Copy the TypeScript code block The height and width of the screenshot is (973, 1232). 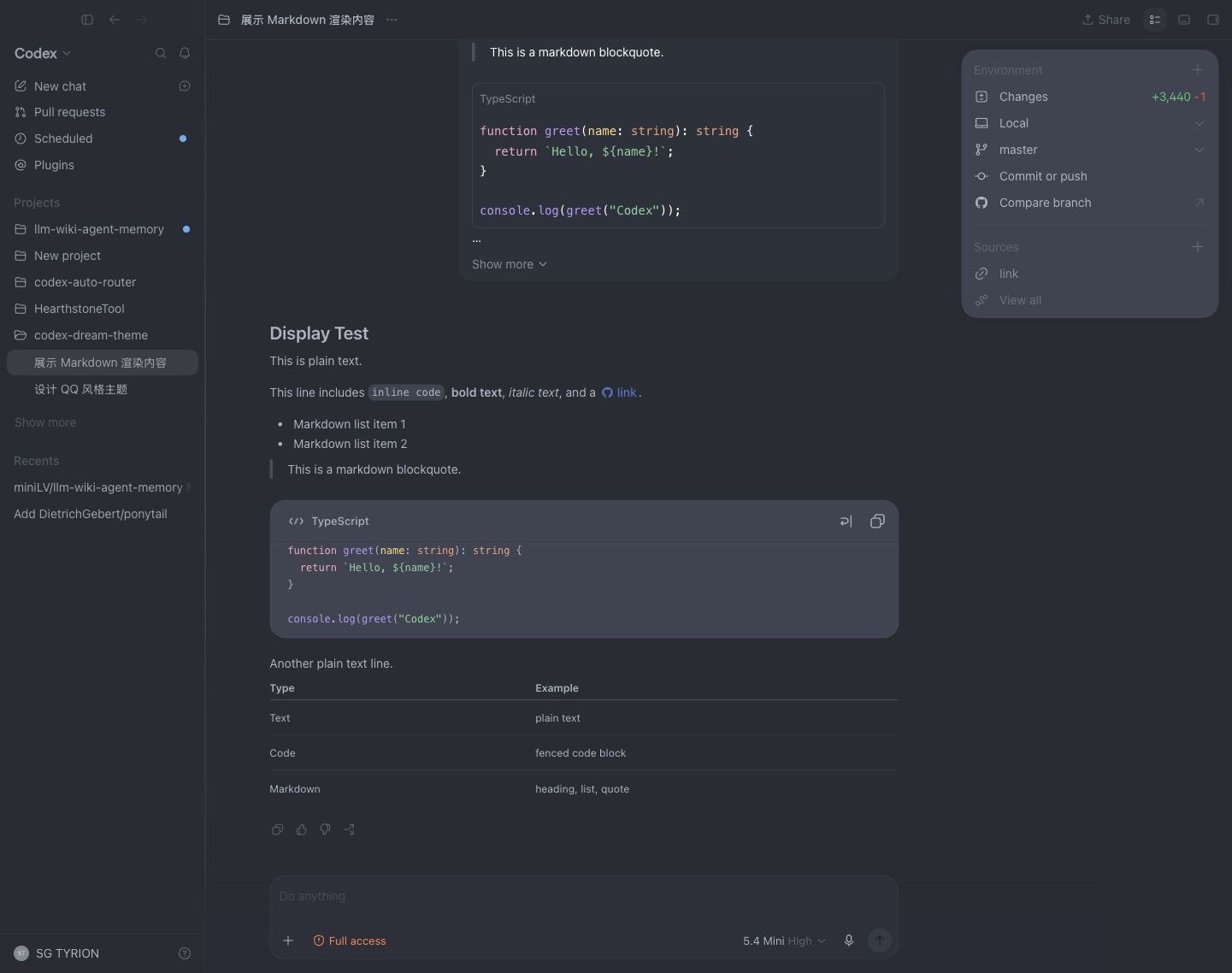coord(877,522)
